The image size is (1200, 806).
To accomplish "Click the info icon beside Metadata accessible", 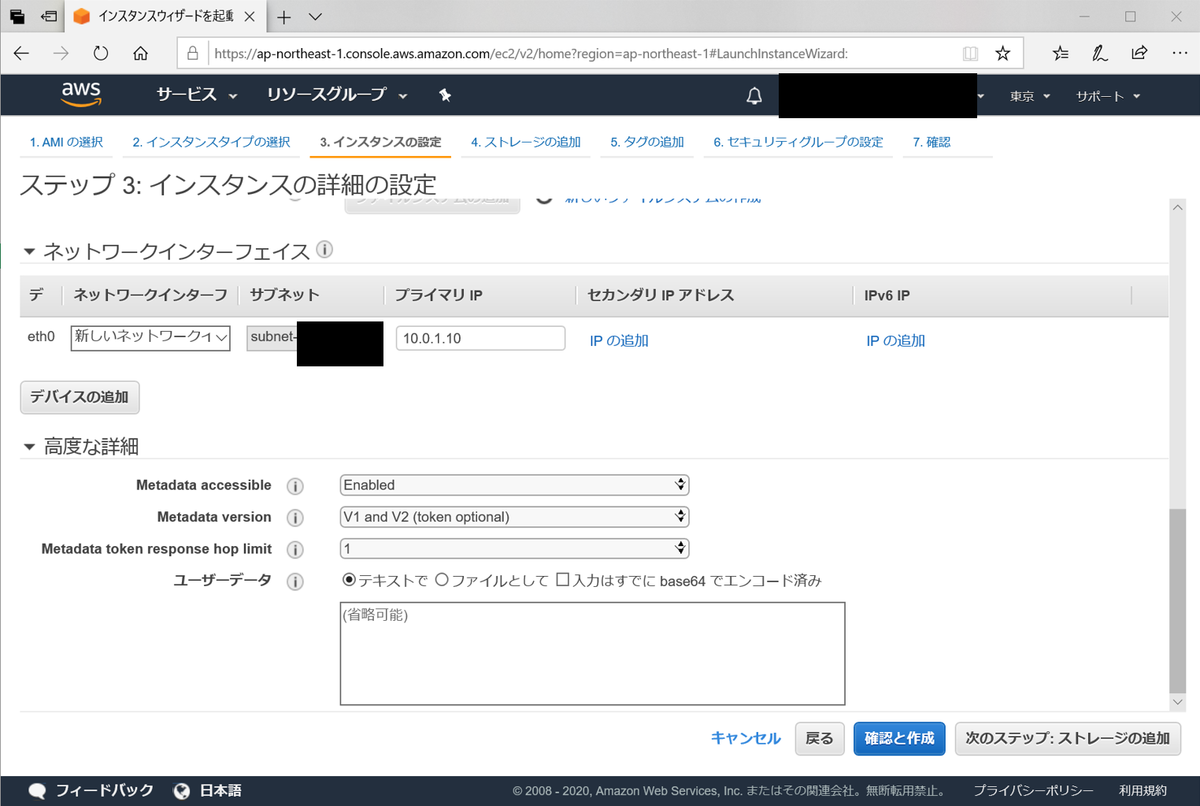I will pyautogui.click(x=294, y=485).
